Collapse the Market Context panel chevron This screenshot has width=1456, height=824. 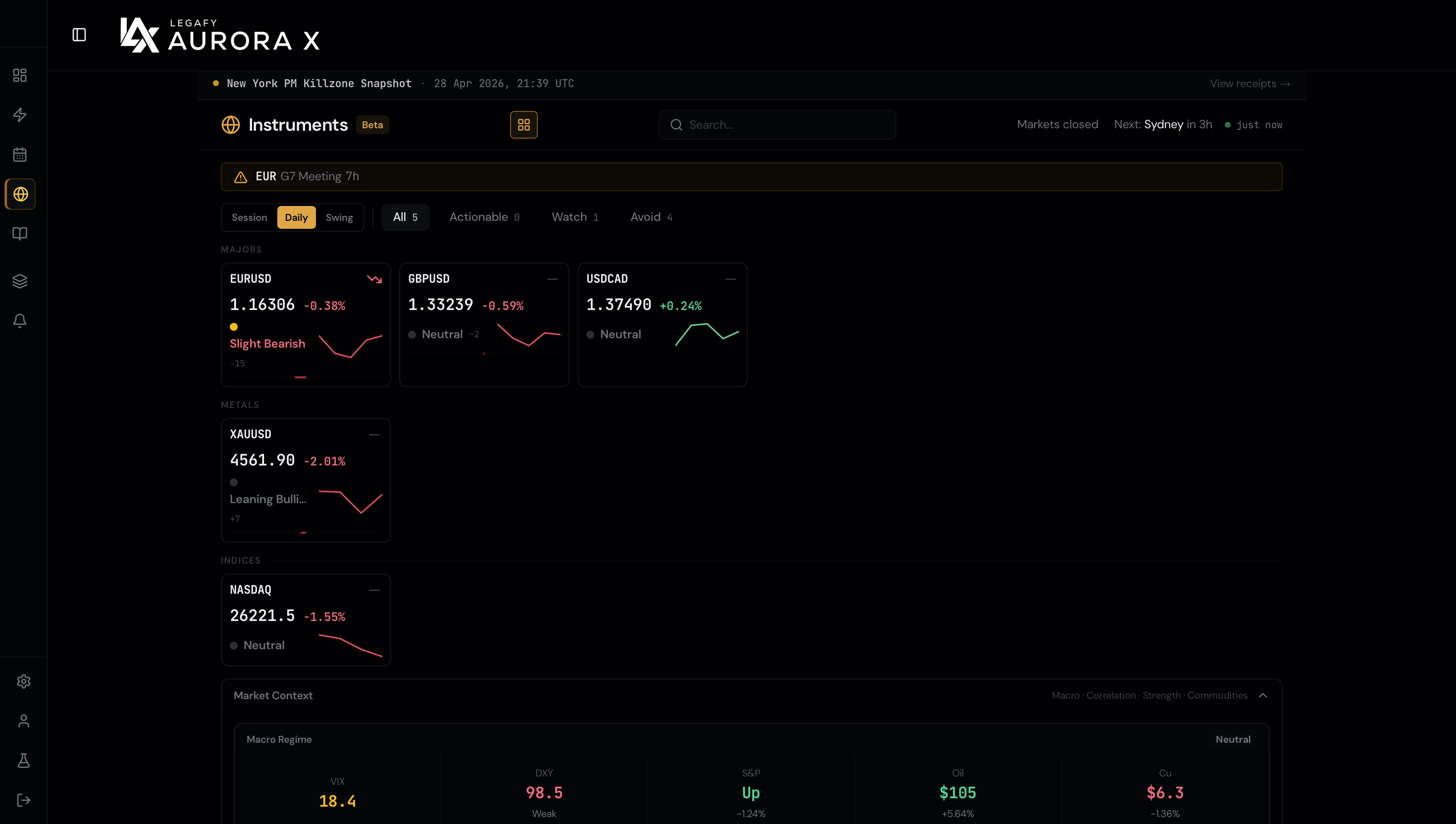1262,696
